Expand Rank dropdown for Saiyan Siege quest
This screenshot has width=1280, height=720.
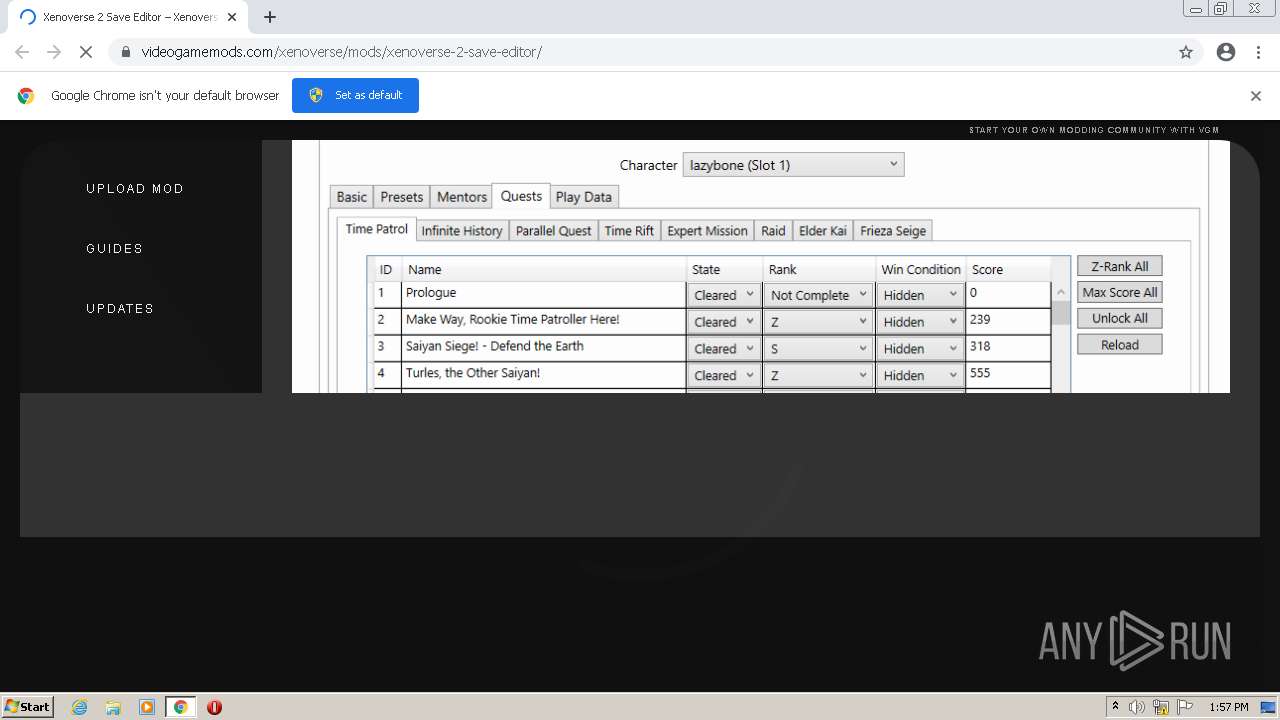(818, 349)
